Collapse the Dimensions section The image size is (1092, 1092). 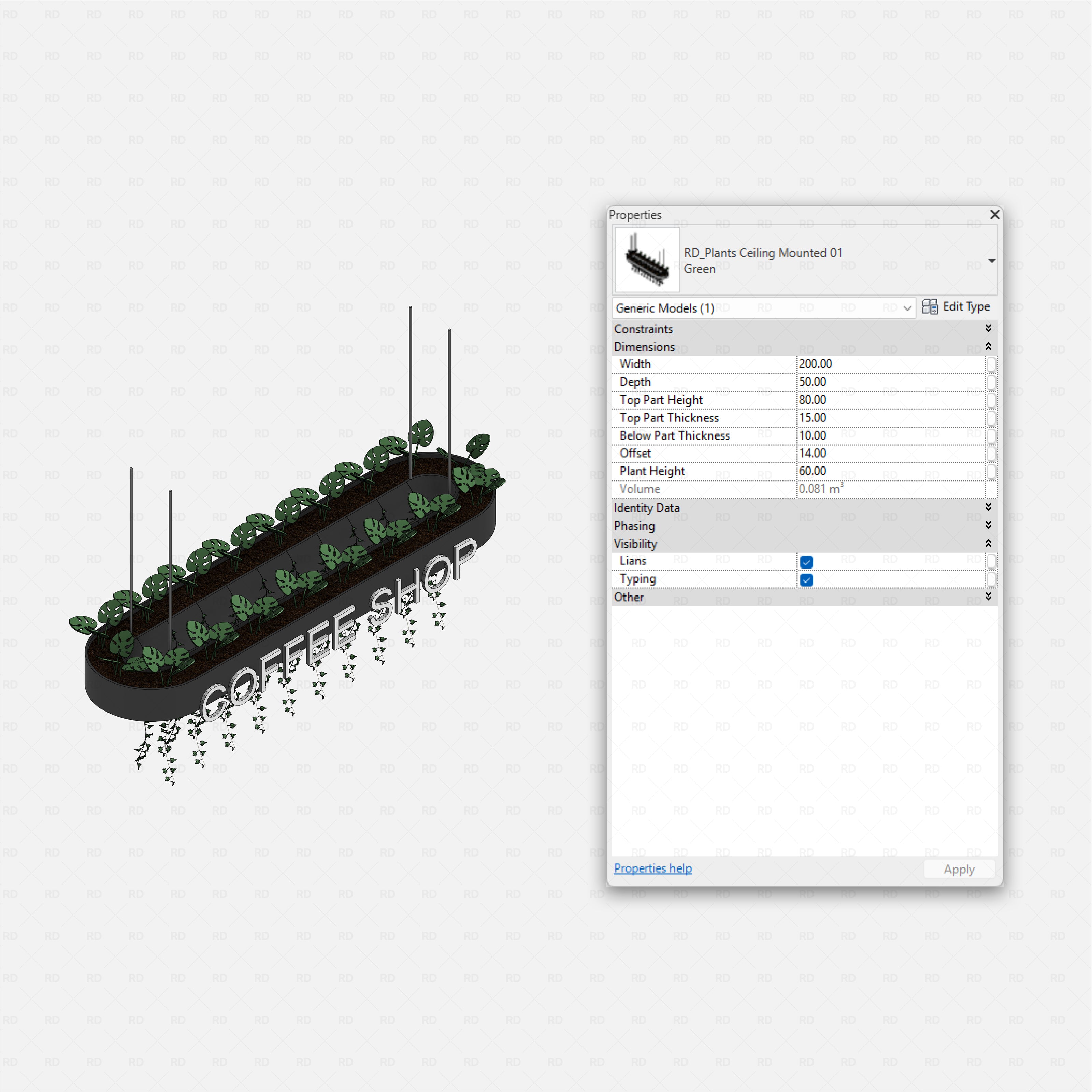point(988,346)
